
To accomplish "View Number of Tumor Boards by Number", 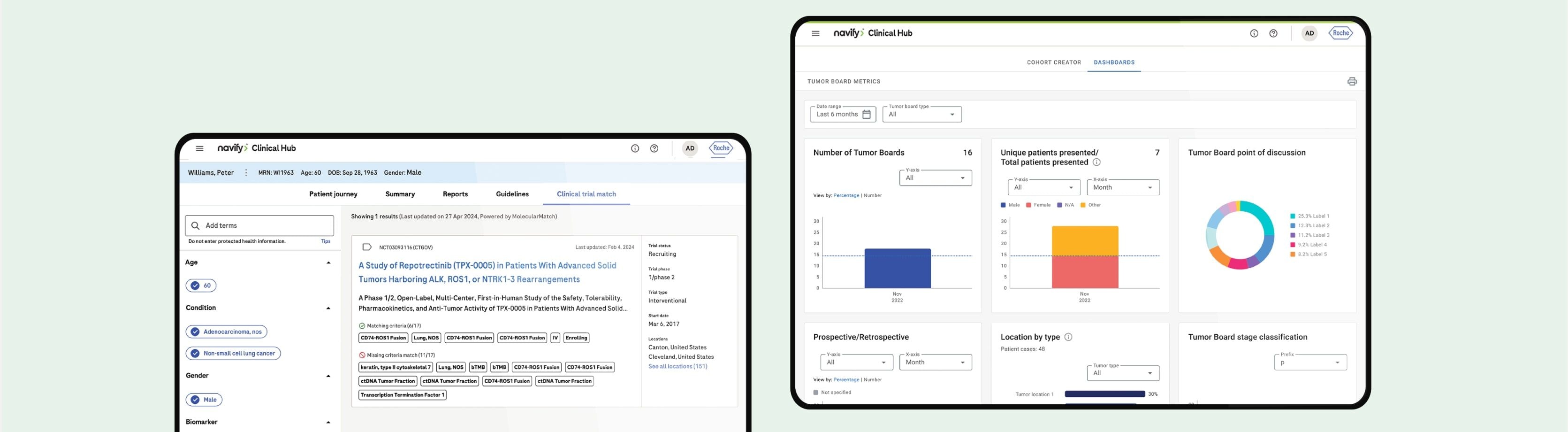I will (872, 196).
